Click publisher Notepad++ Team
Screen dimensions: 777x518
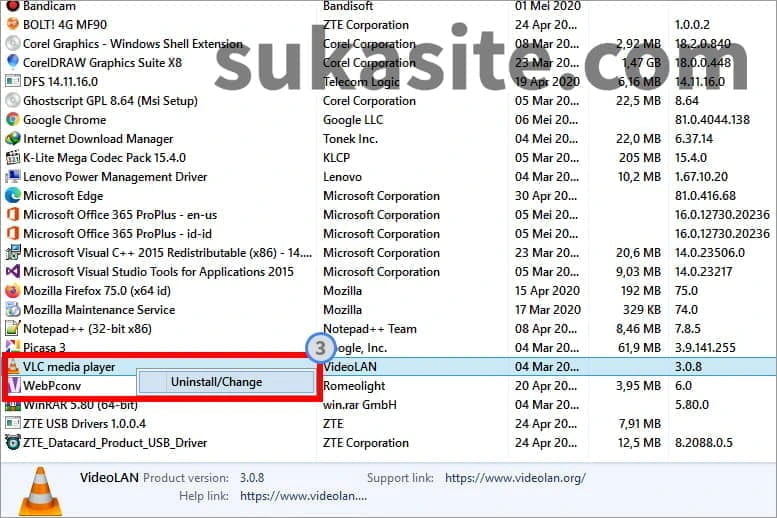370,329
